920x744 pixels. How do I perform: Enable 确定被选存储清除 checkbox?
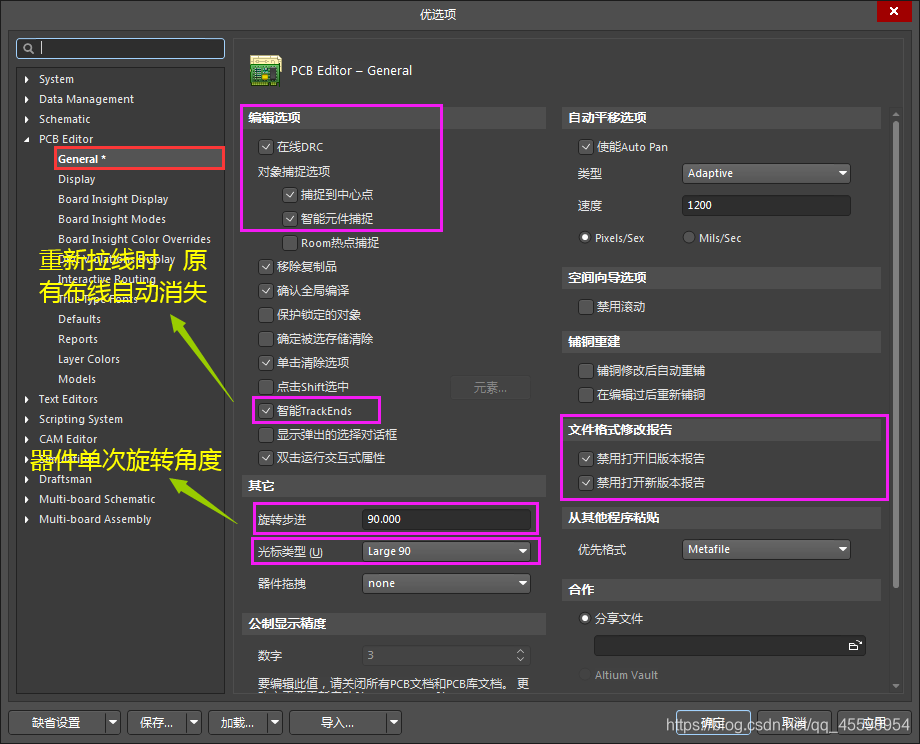pos(266,339)
